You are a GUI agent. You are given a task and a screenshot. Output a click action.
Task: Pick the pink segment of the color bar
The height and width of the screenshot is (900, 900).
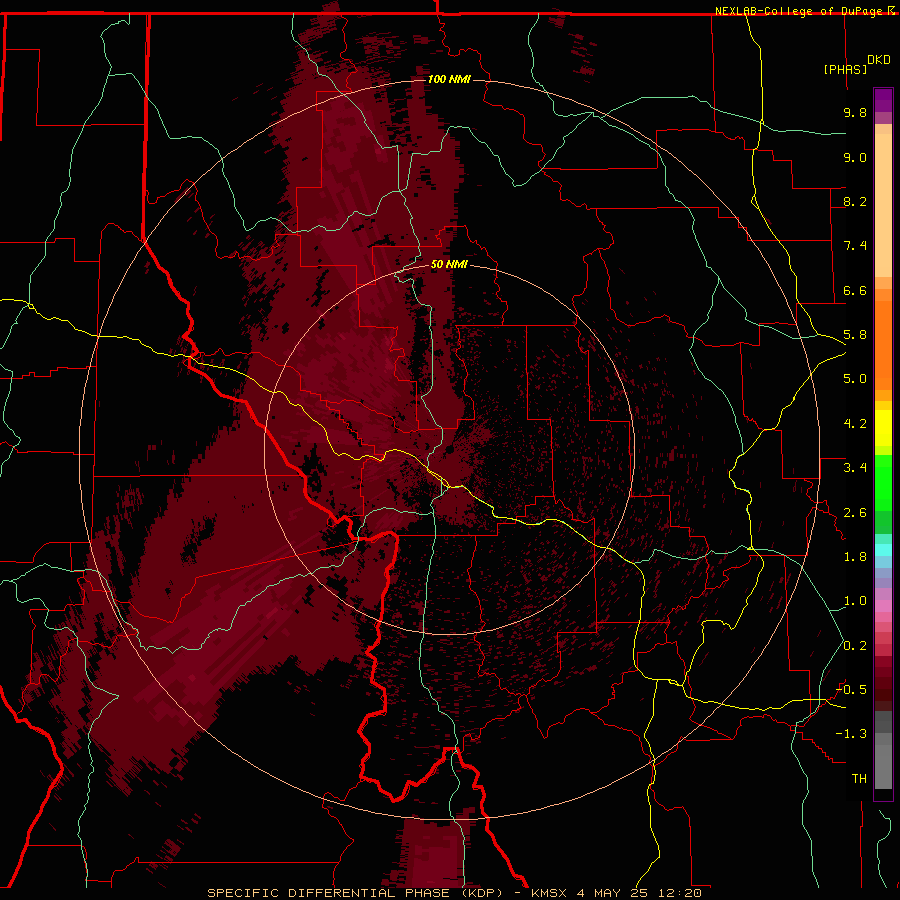883,606
